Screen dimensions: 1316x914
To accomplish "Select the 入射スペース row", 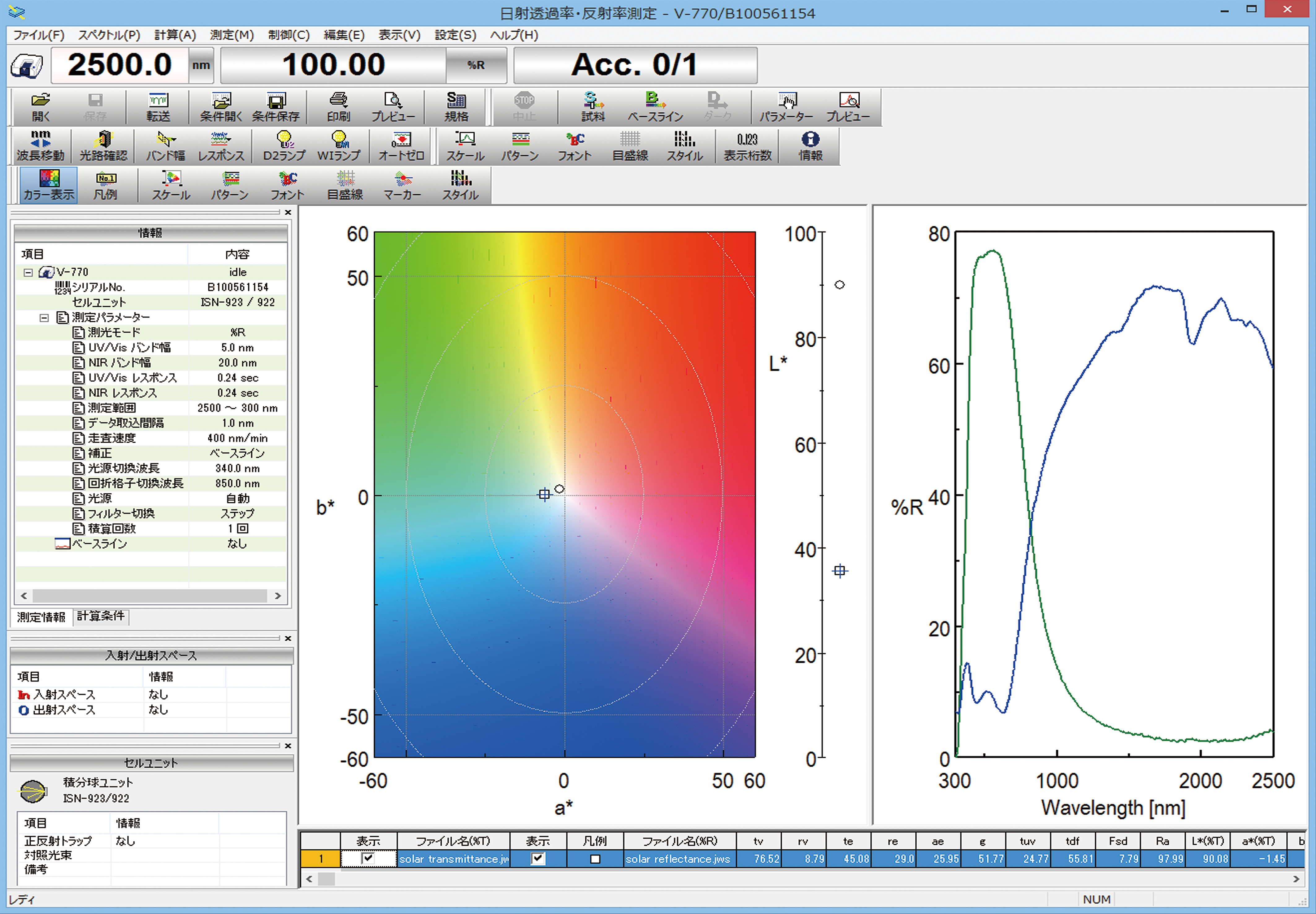I will tap(151, 695).
